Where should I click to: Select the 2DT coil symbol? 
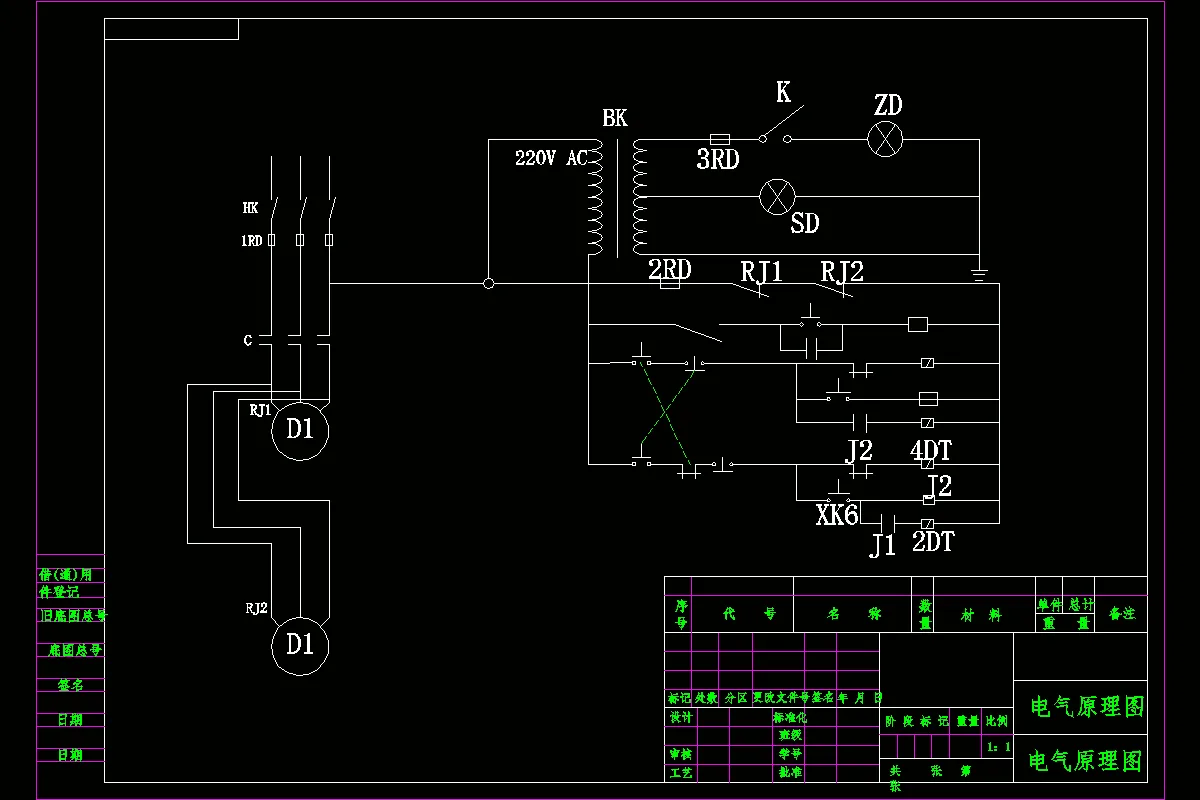click(x=928, y=524)
